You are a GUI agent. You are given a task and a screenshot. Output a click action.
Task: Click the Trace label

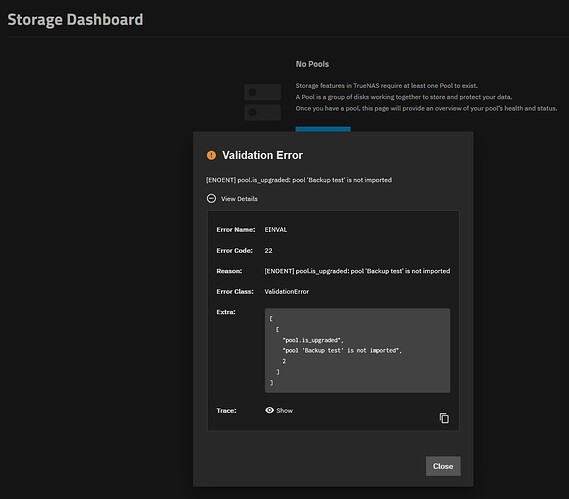click(226, 410)
